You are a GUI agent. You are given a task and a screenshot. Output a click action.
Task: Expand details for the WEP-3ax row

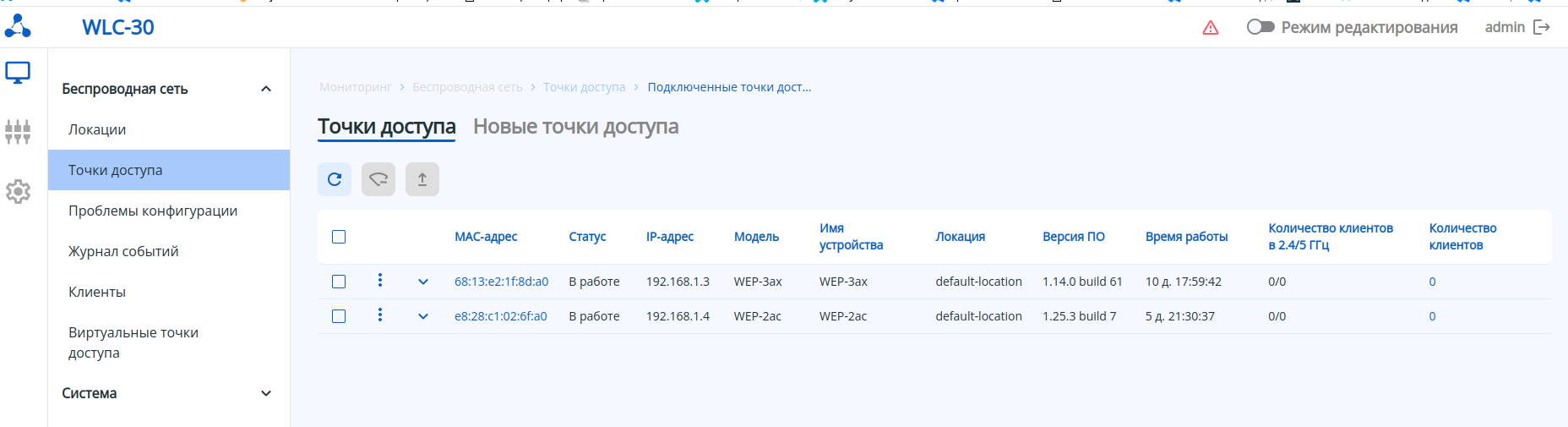[423, 282]
